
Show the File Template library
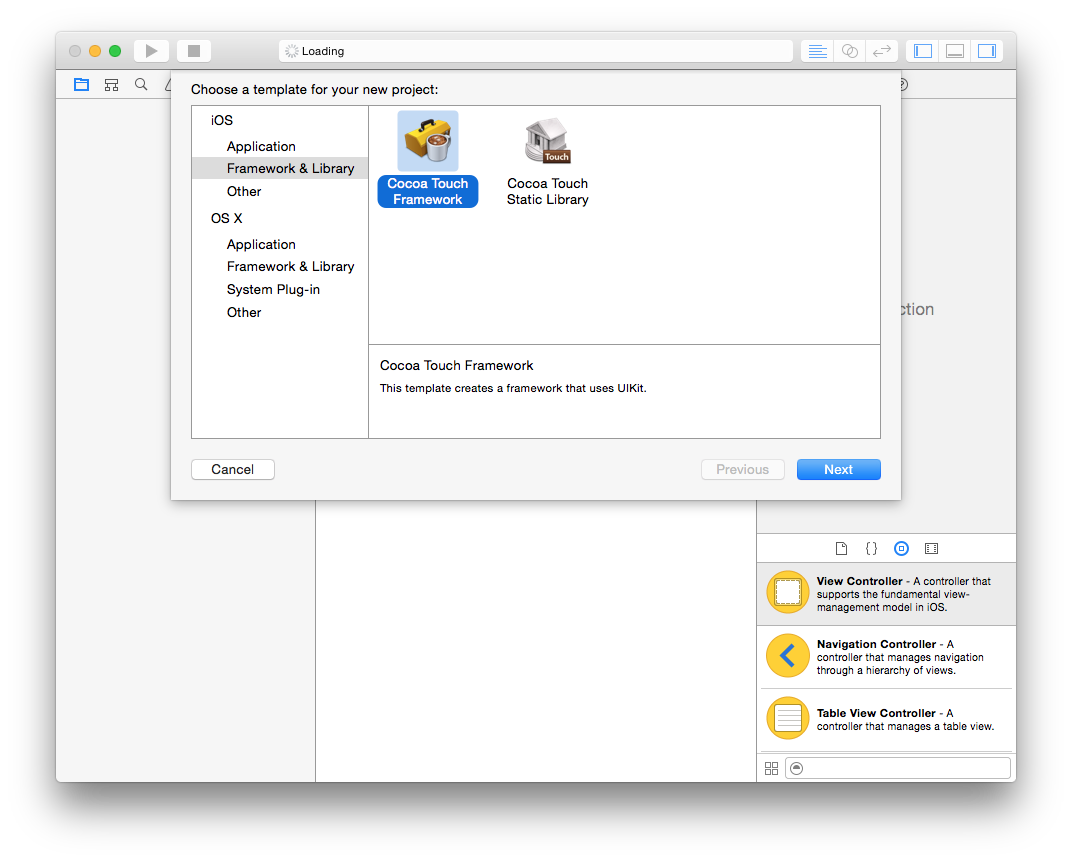pyautogui.click(x=841, y=548)
